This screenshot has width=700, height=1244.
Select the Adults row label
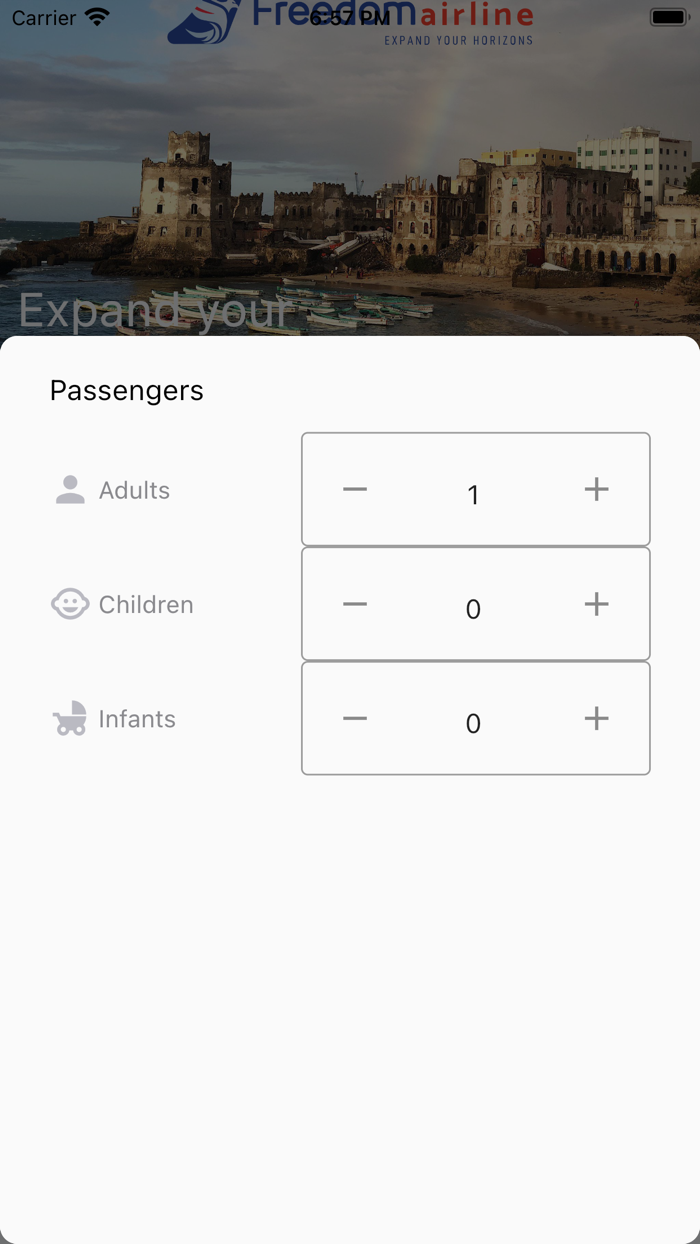(134, 490)
